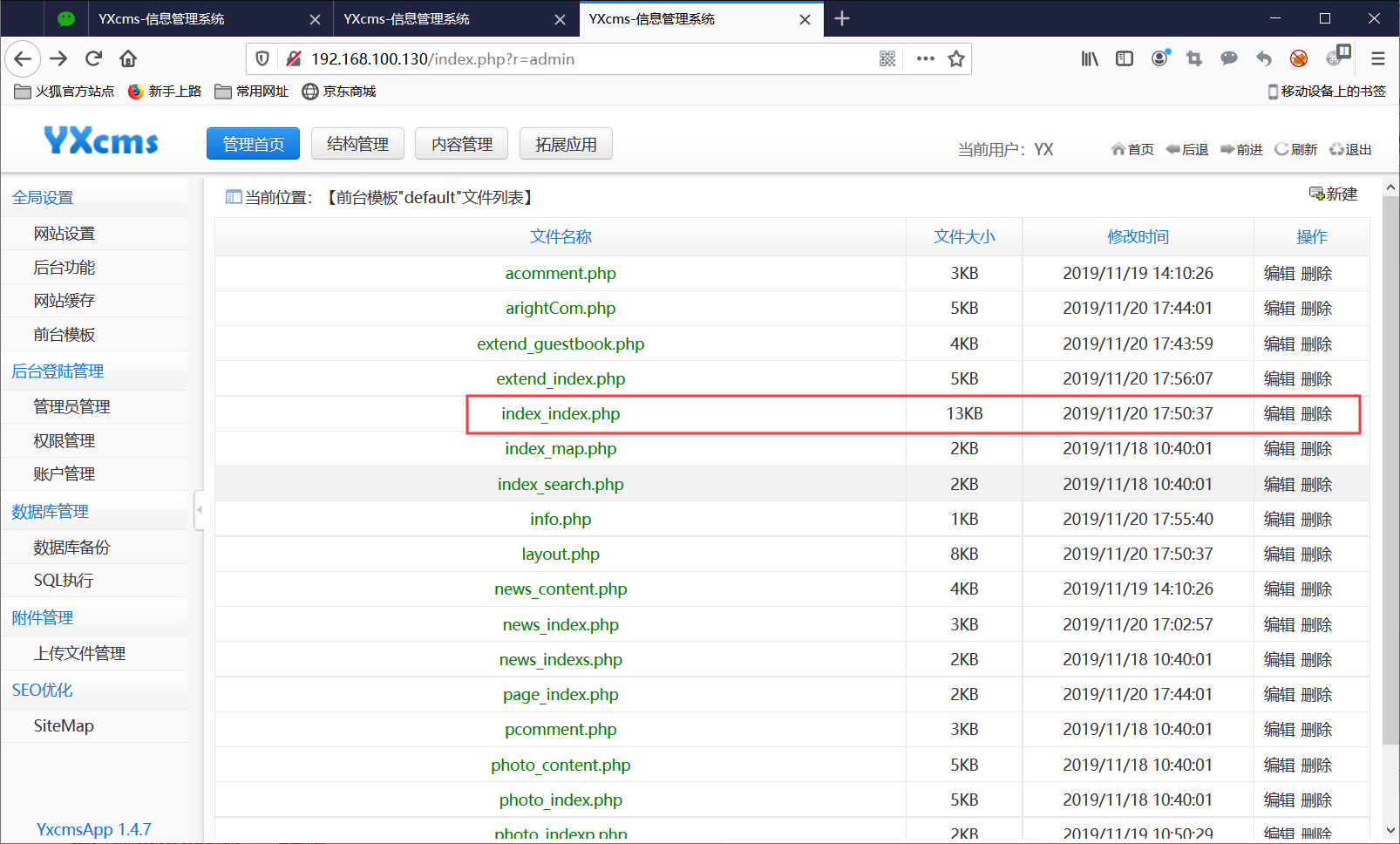Image resolution: width=1400 pixels, height=844 pixels.
Task: Open the index_index.php file link
Action: click(x=561, y=413)
